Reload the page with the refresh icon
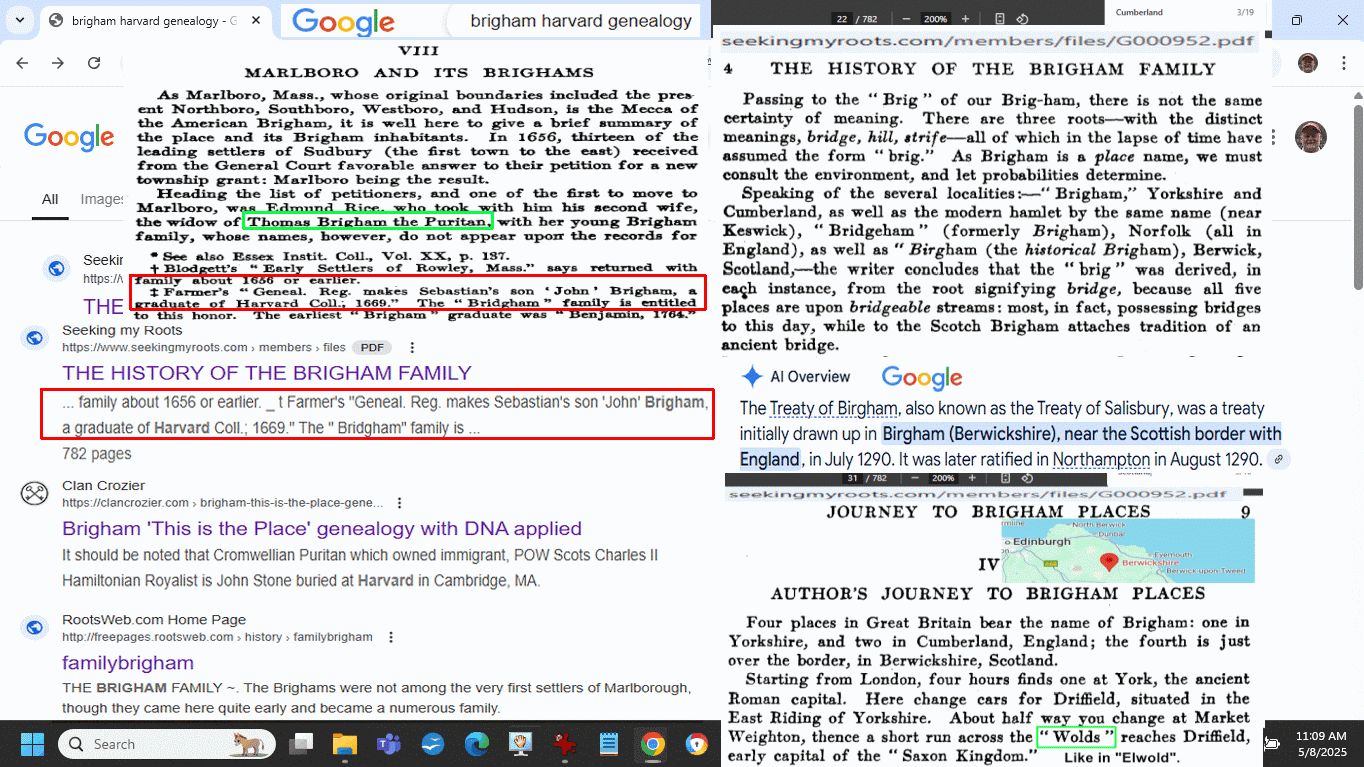This screenshot has height=767, width=1364. coord(94,63)
